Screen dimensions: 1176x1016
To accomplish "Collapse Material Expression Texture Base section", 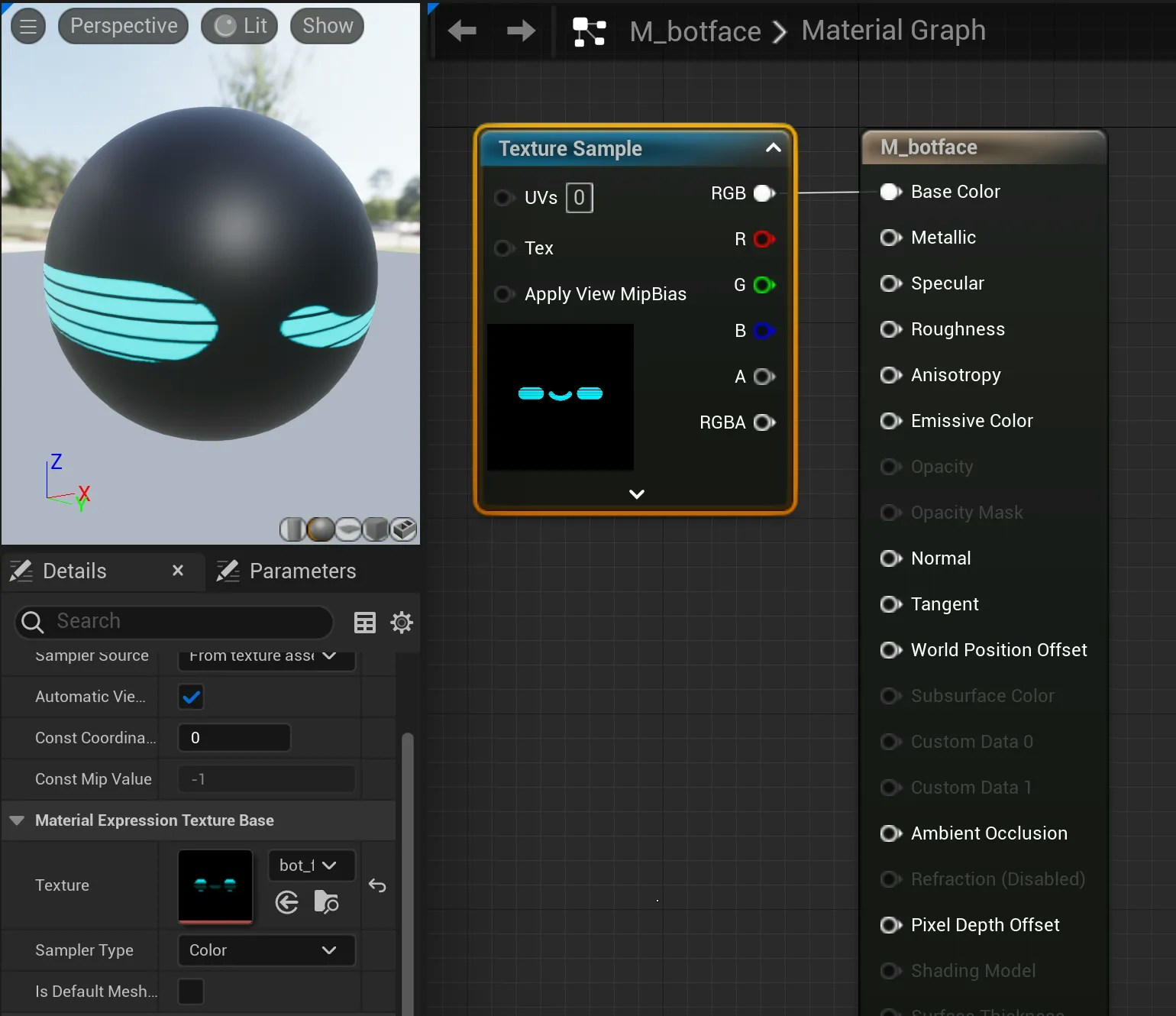I will pos(17,820).
